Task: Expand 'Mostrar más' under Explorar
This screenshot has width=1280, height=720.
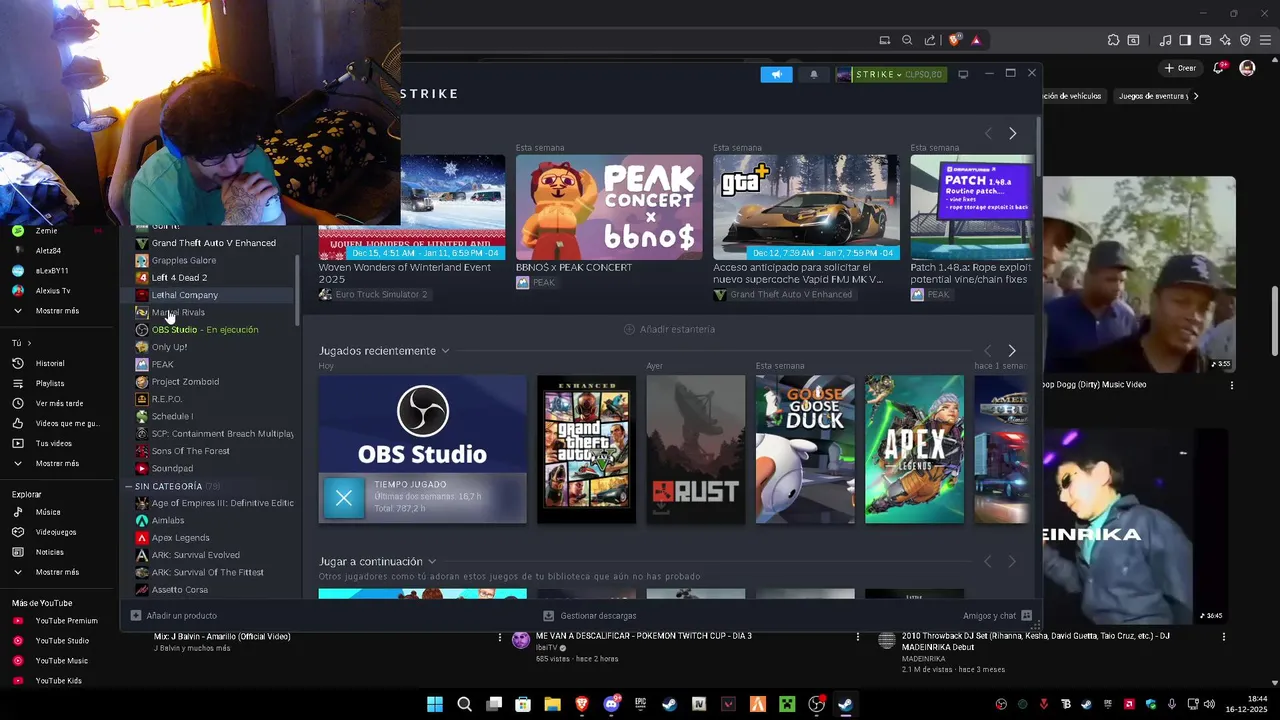Action: point(57,572)
